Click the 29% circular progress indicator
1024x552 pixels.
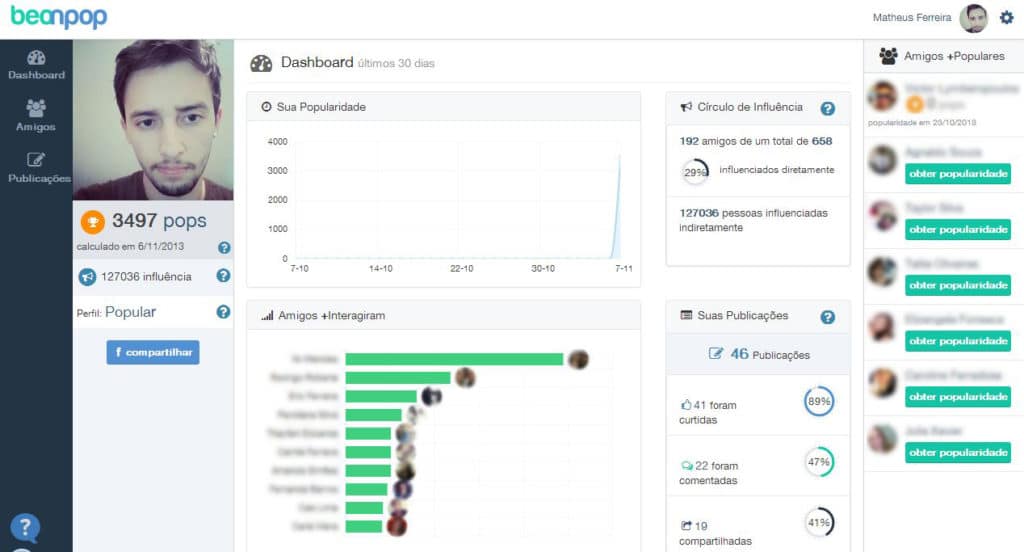pyautogui.click(x=695, y=172)
